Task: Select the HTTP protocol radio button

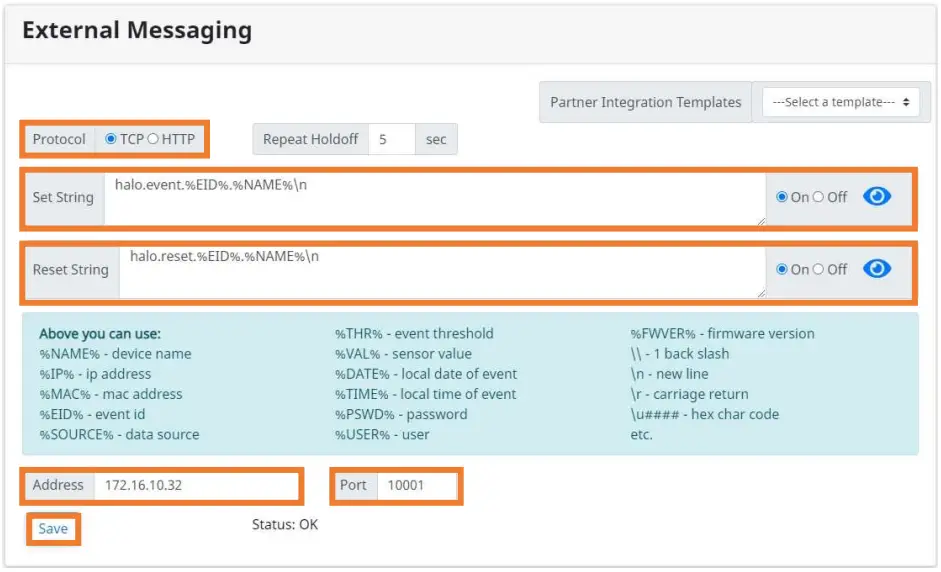Action: (153, 139)
